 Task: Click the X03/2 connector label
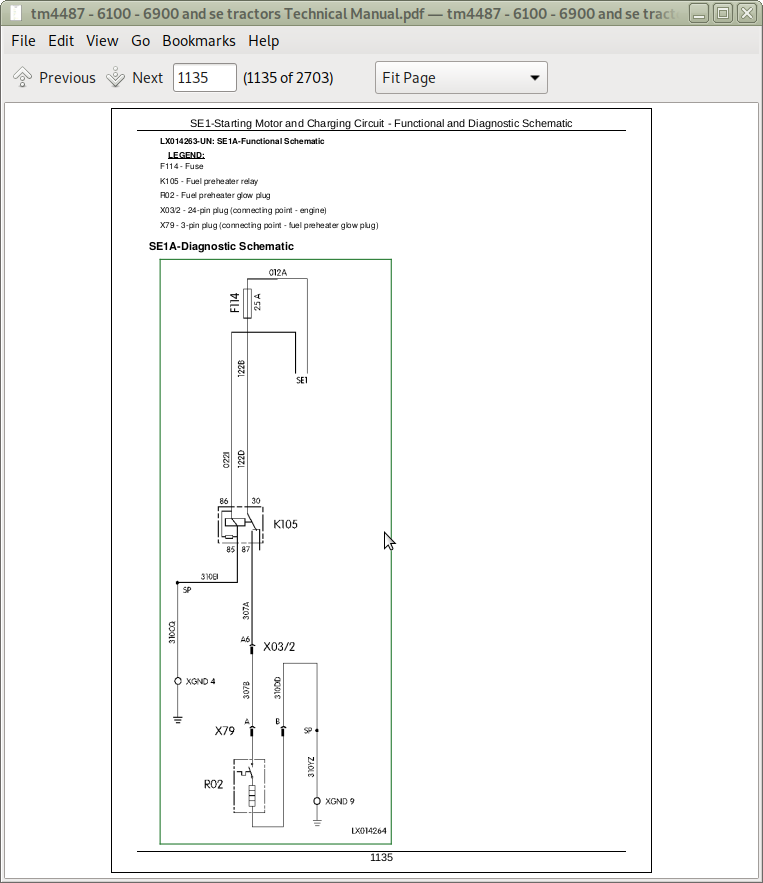pyautogui.click(x=279, y=647)
